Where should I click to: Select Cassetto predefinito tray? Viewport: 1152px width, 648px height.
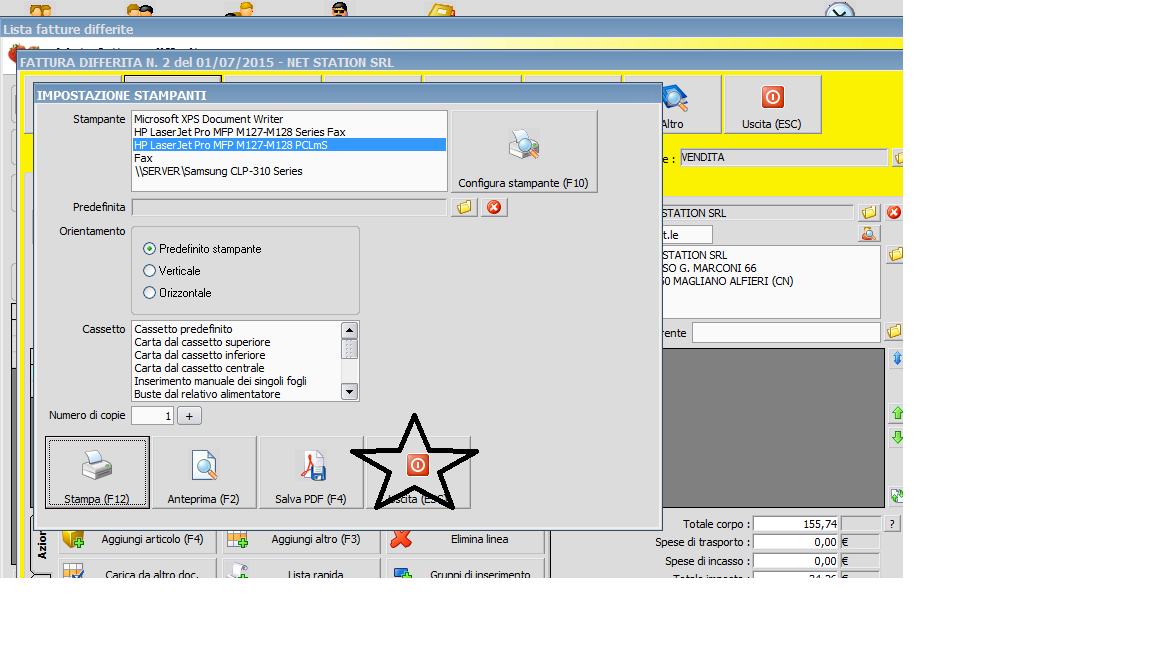click(237, 329)
